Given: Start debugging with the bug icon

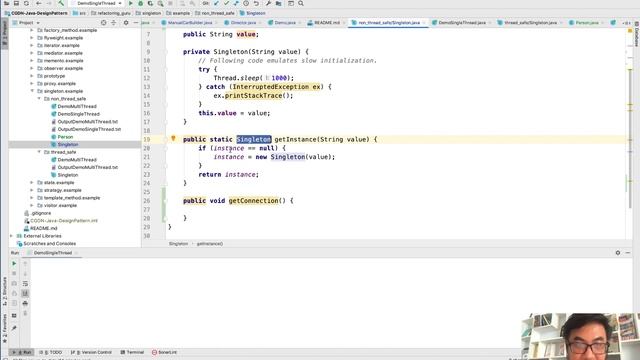Looking at the screenshot, I should [140, 3].
